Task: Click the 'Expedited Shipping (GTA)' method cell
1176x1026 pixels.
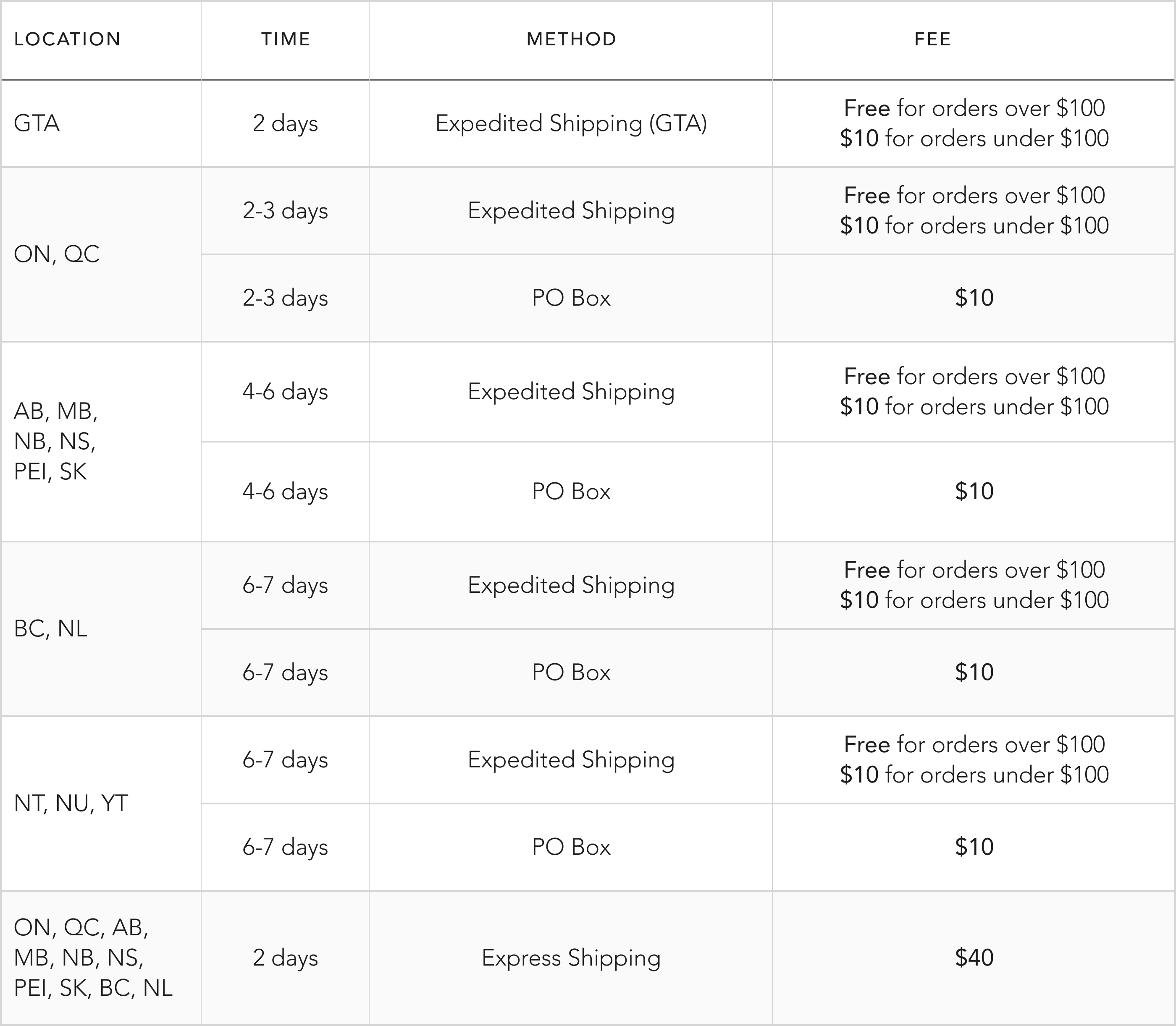Action: [x=571, y=124]
